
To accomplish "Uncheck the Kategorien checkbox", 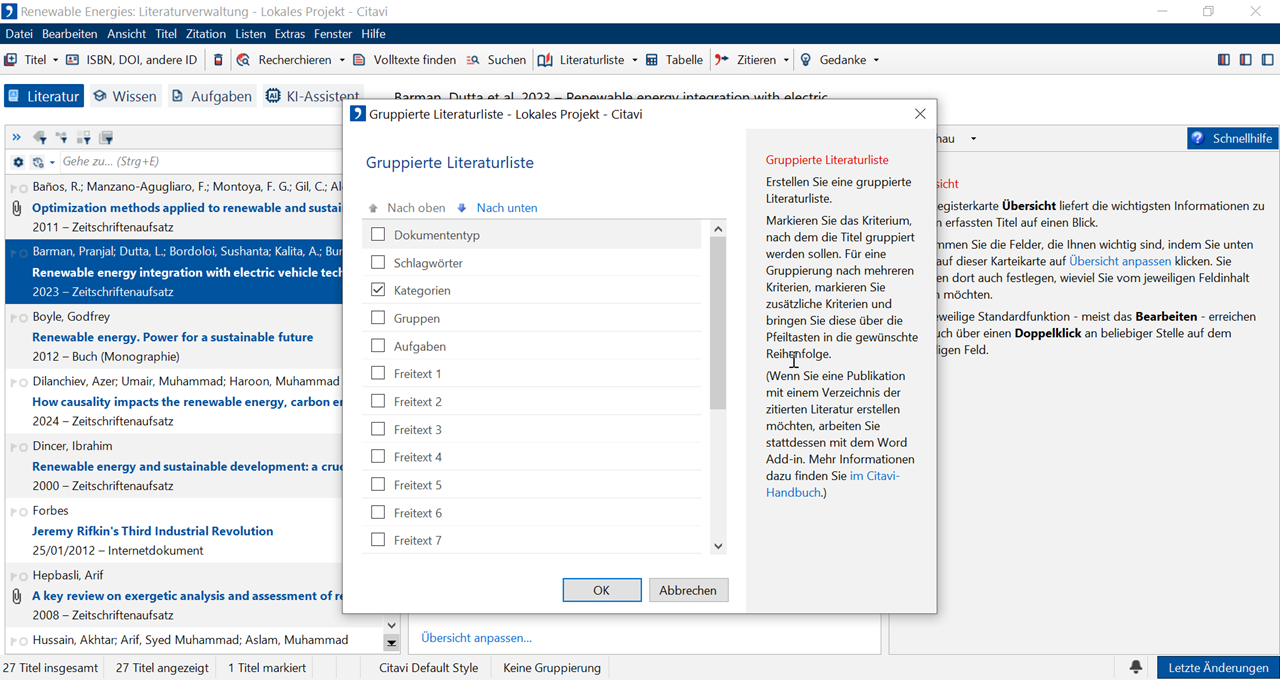I will click(378, 290).
